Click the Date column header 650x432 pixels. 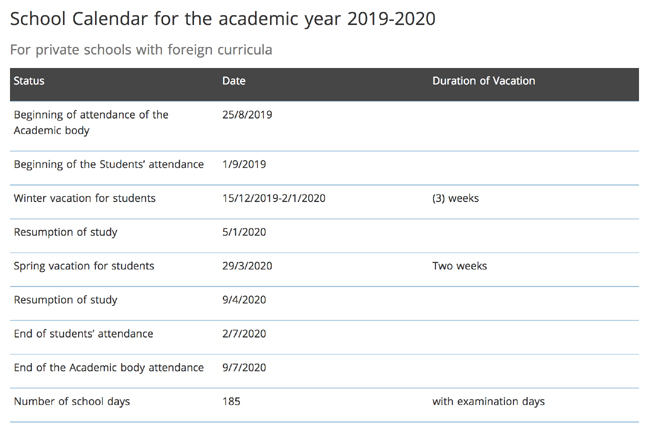[234, 81]
